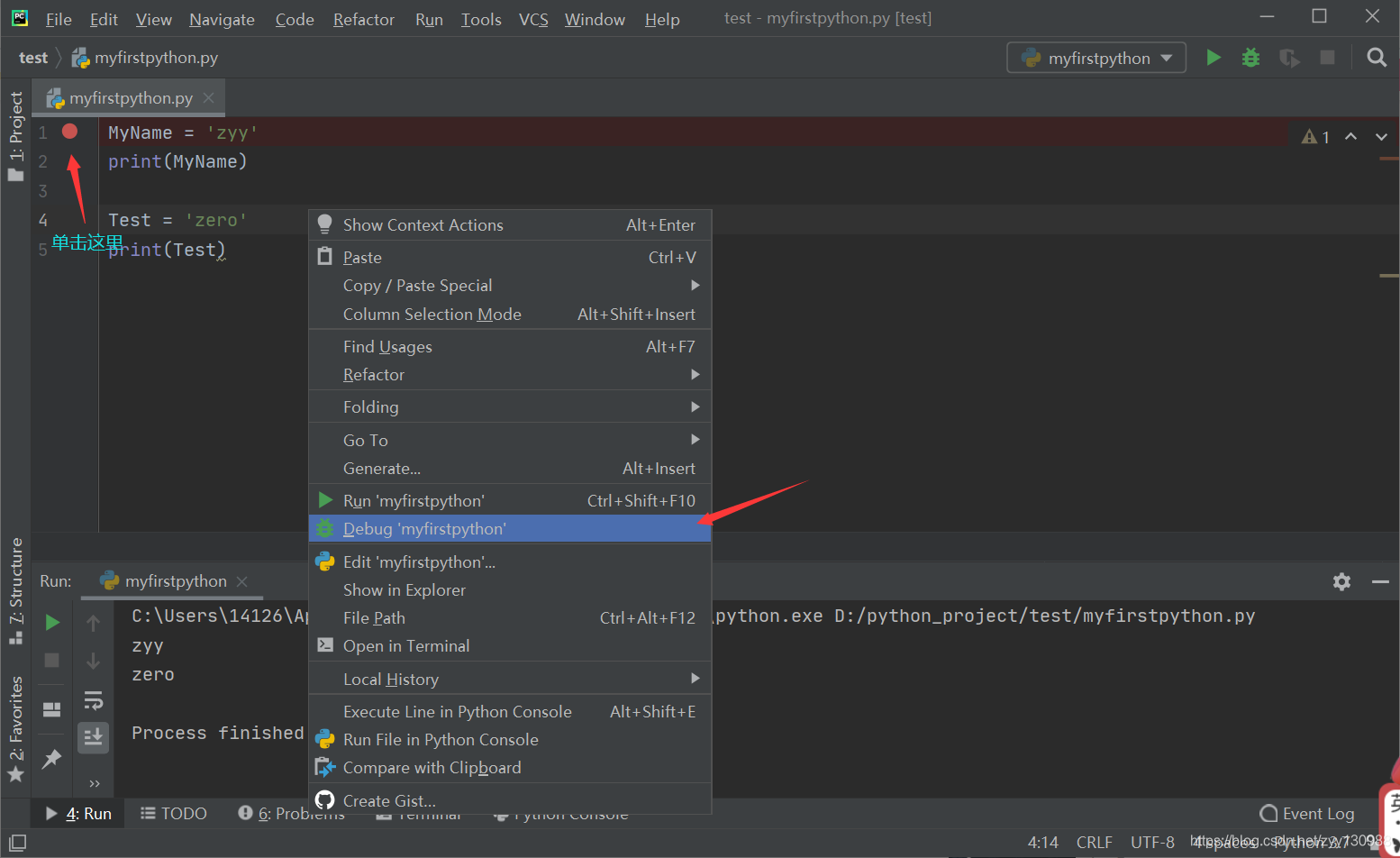Run with coverage from the toolbar
Screen dimensions: 1400x858
[x=1289, y=58]
